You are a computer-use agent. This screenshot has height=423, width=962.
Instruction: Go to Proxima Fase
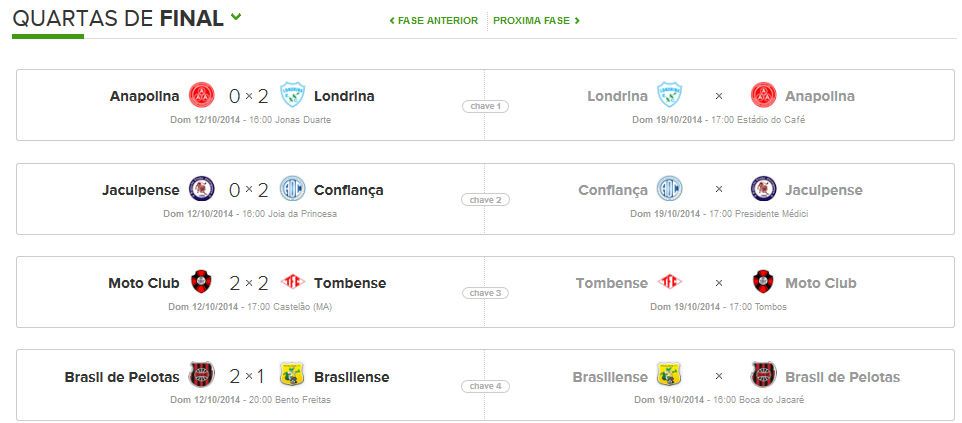click(536, 21)
